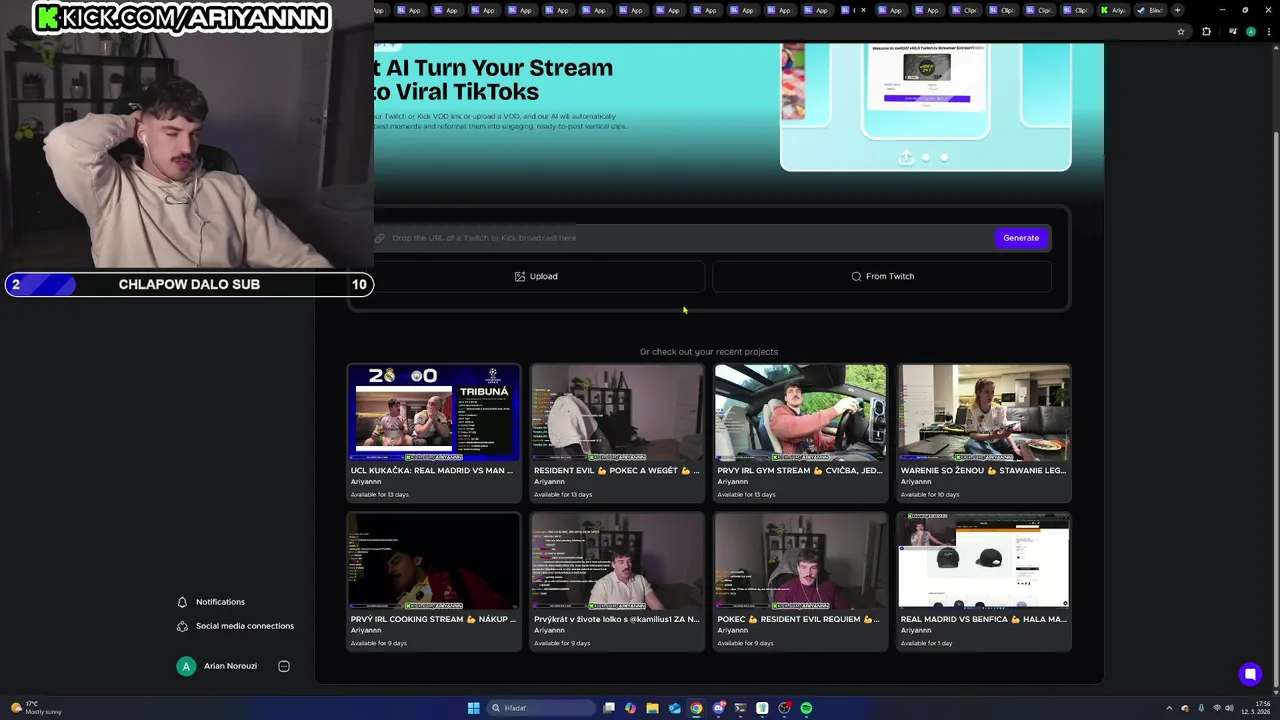
Task: Open the Prvýkrát v živote lolko thumbnail
Action: (x=617, y=561)
